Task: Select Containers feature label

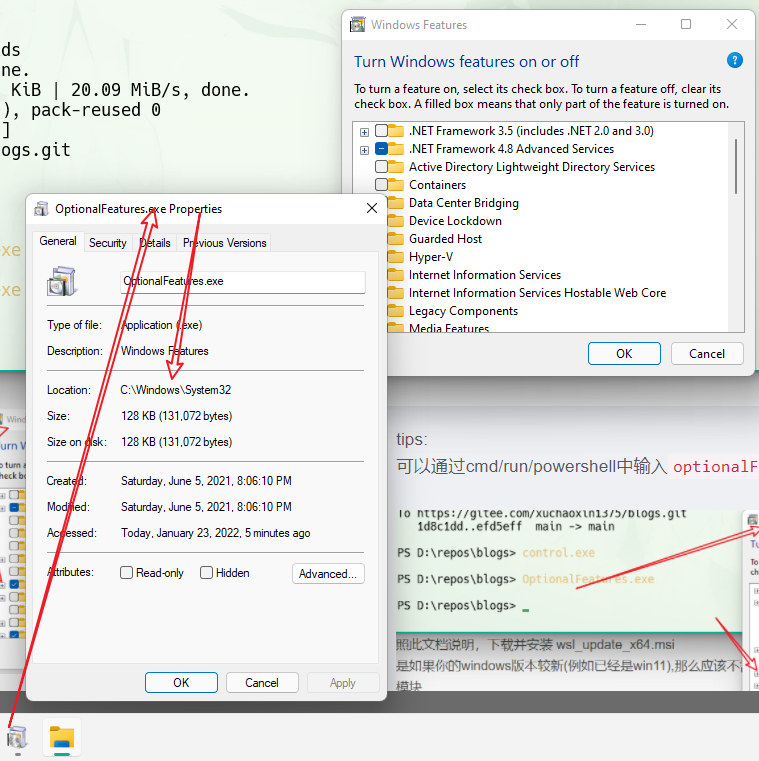Action: [x=437, y=184]
